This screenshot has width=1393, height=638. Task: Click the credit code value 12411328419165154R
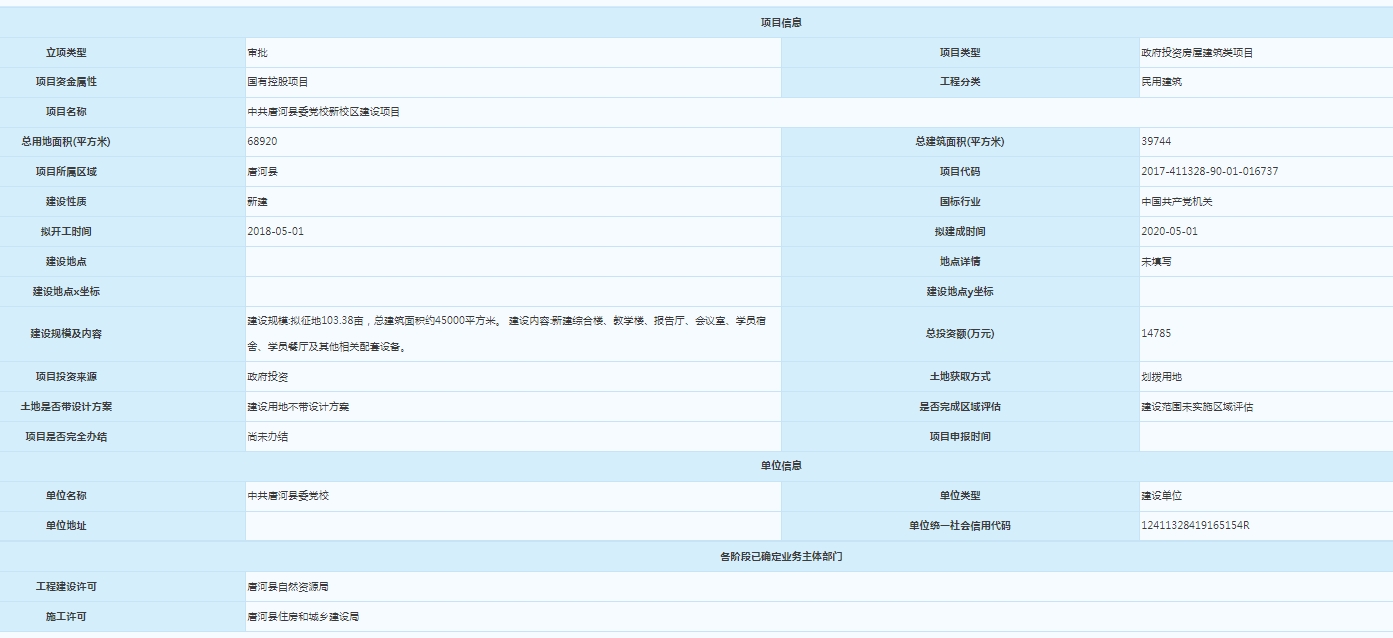pyautogui.click(x=1195, y=526)
